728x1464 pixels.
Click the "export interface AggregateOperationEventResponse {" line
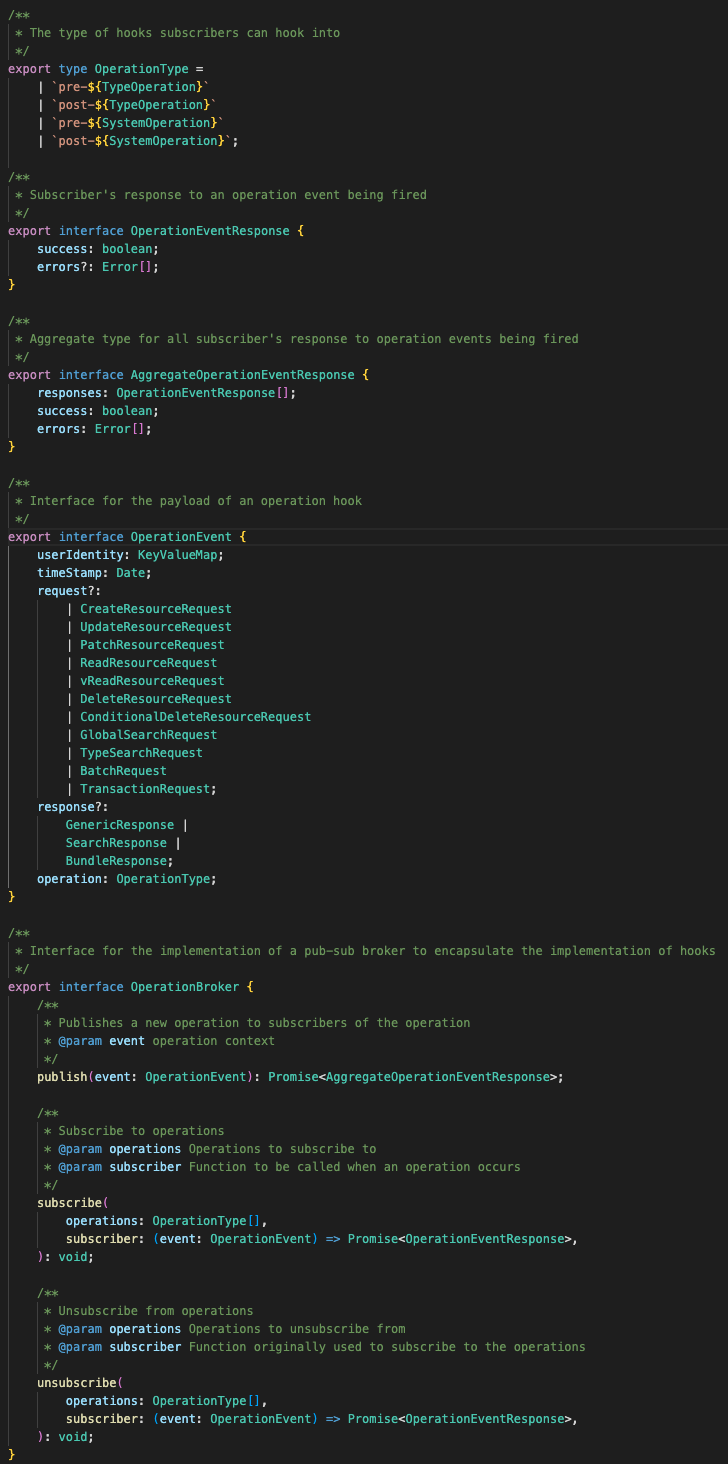[x=188, y=375]
